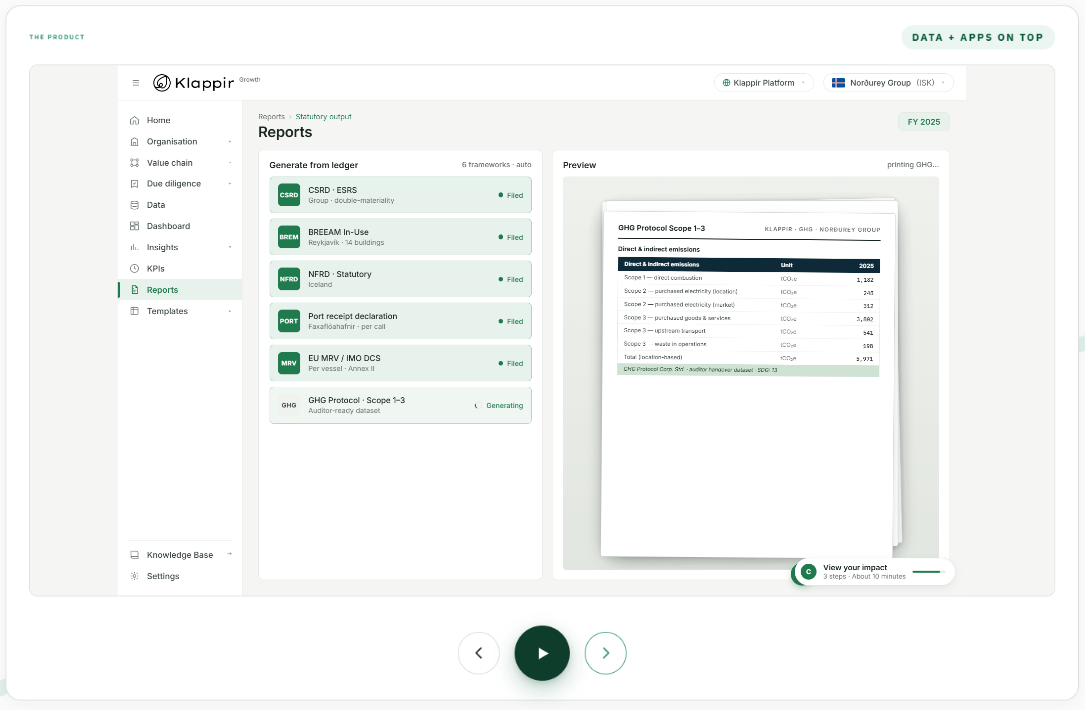Go to the next slide arrow
Screen dimensions: 1085x710
click(605, 653)
